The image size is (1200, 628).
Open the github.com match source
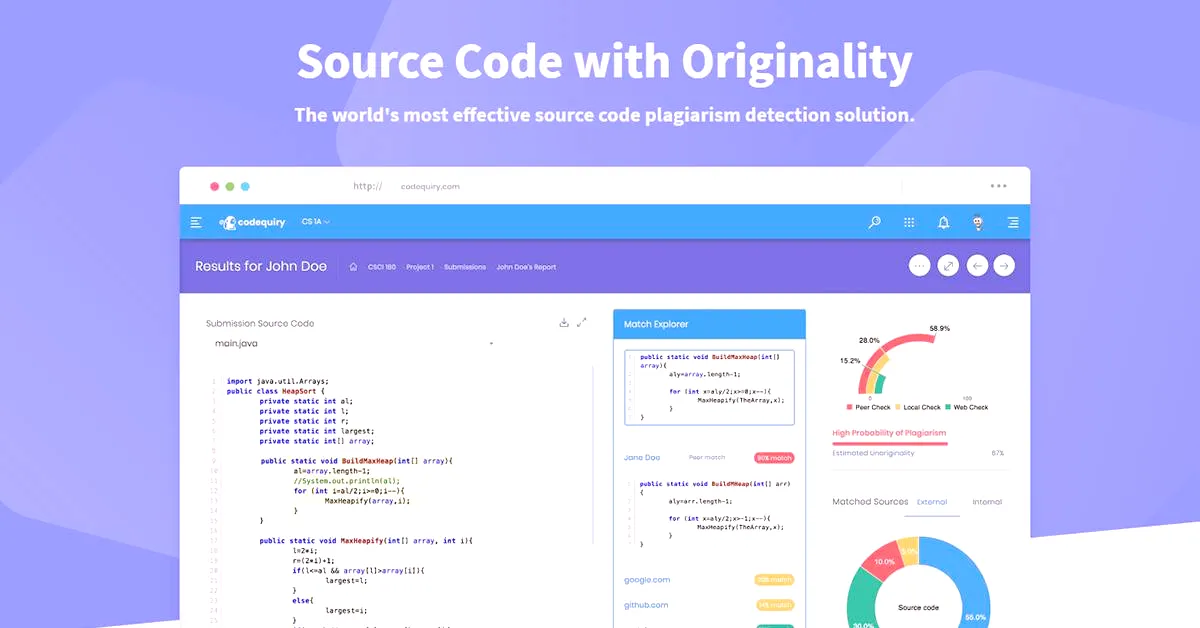pos(646,605)
